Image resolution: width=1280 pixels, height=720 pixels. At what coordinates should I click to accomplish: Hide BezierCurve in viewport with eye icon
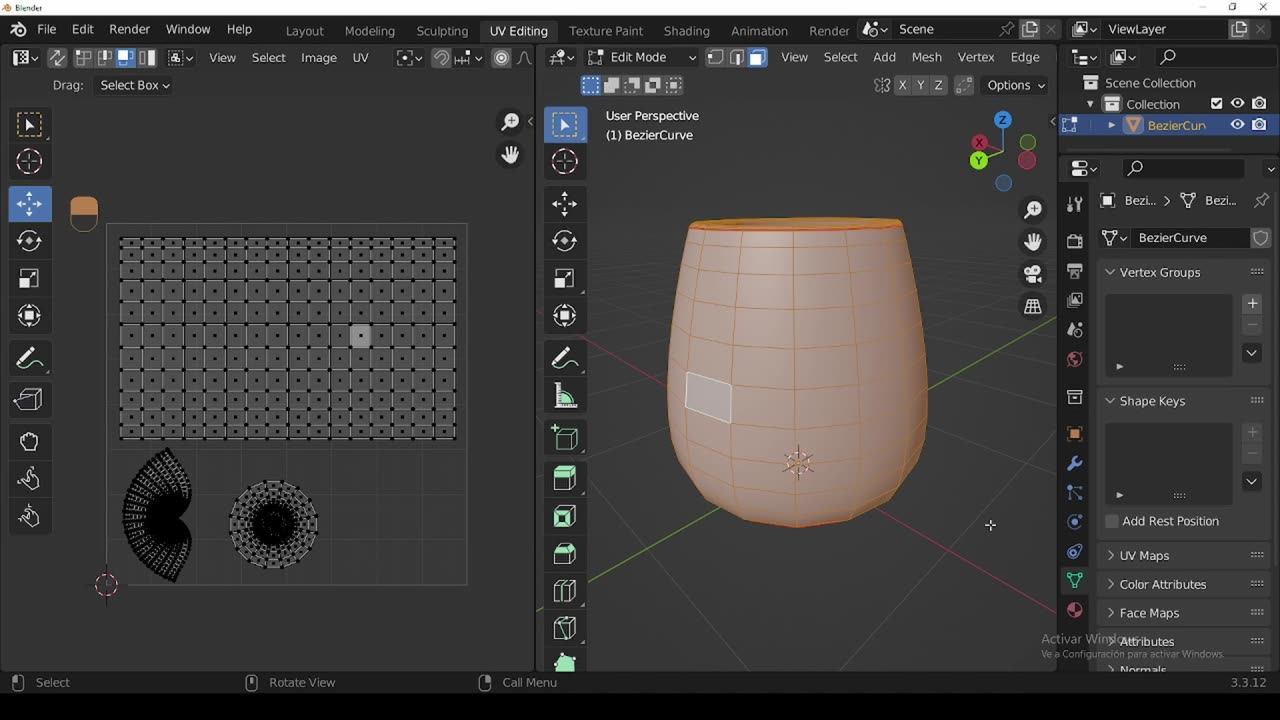pos(1238,125)
